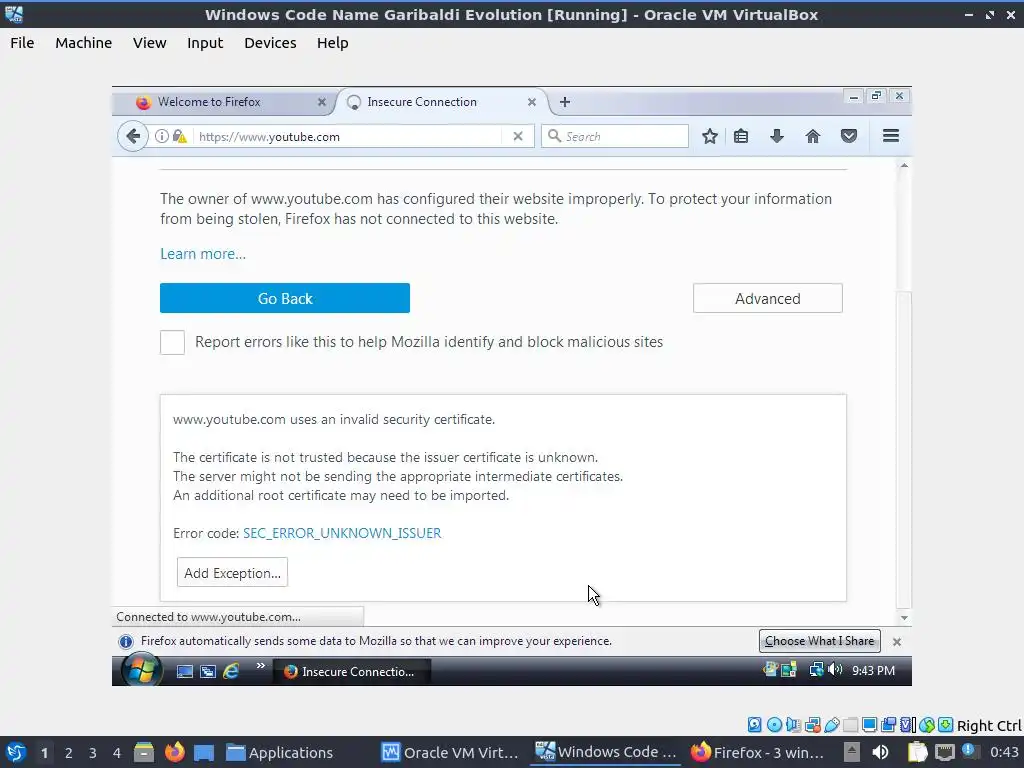This screenshot has height=768, width=1024.
Task: Open the VirtualBox Help menu
Action: [x=332, y=43]
